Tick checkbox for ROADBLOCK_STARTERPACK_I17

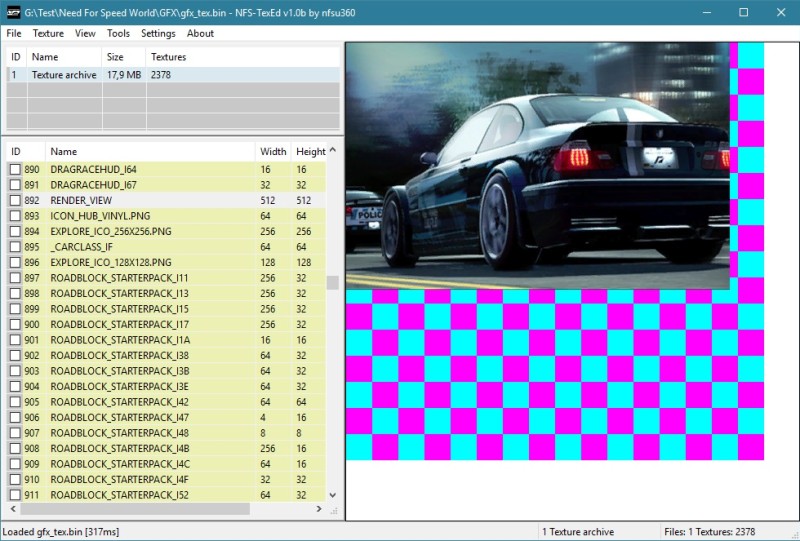click(15, 324)
